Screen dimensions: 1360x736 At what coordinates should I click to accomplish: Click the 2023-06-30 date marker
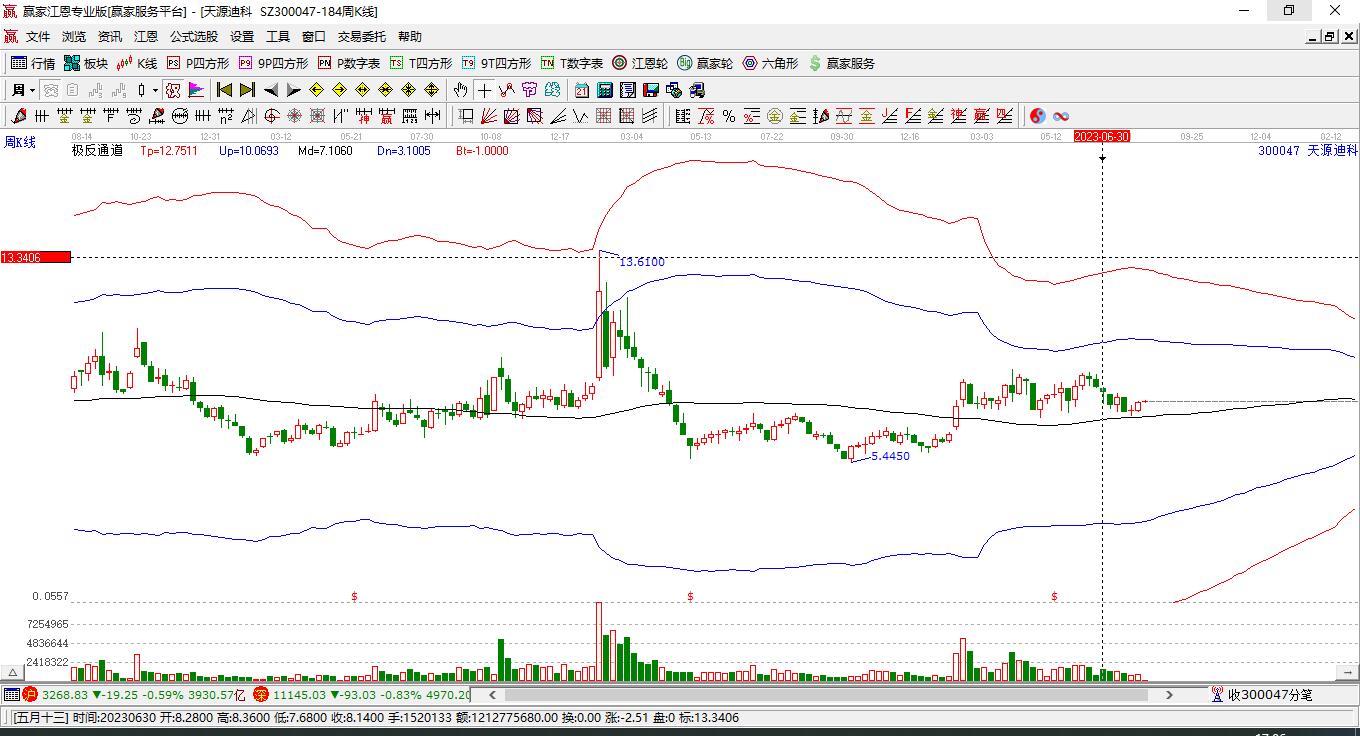[1102, 136]
